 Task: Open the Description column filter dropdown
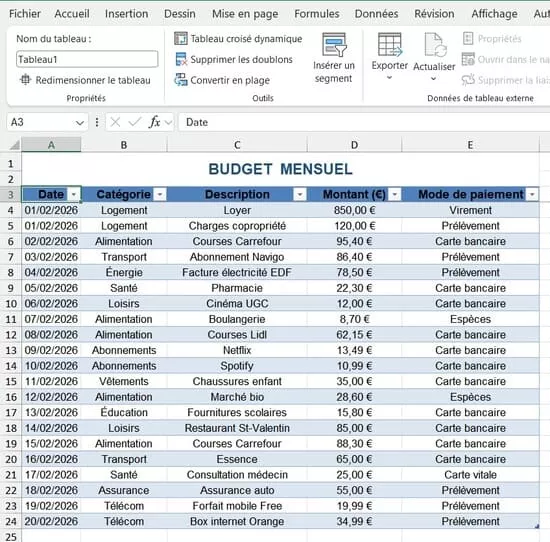[300, 194]
